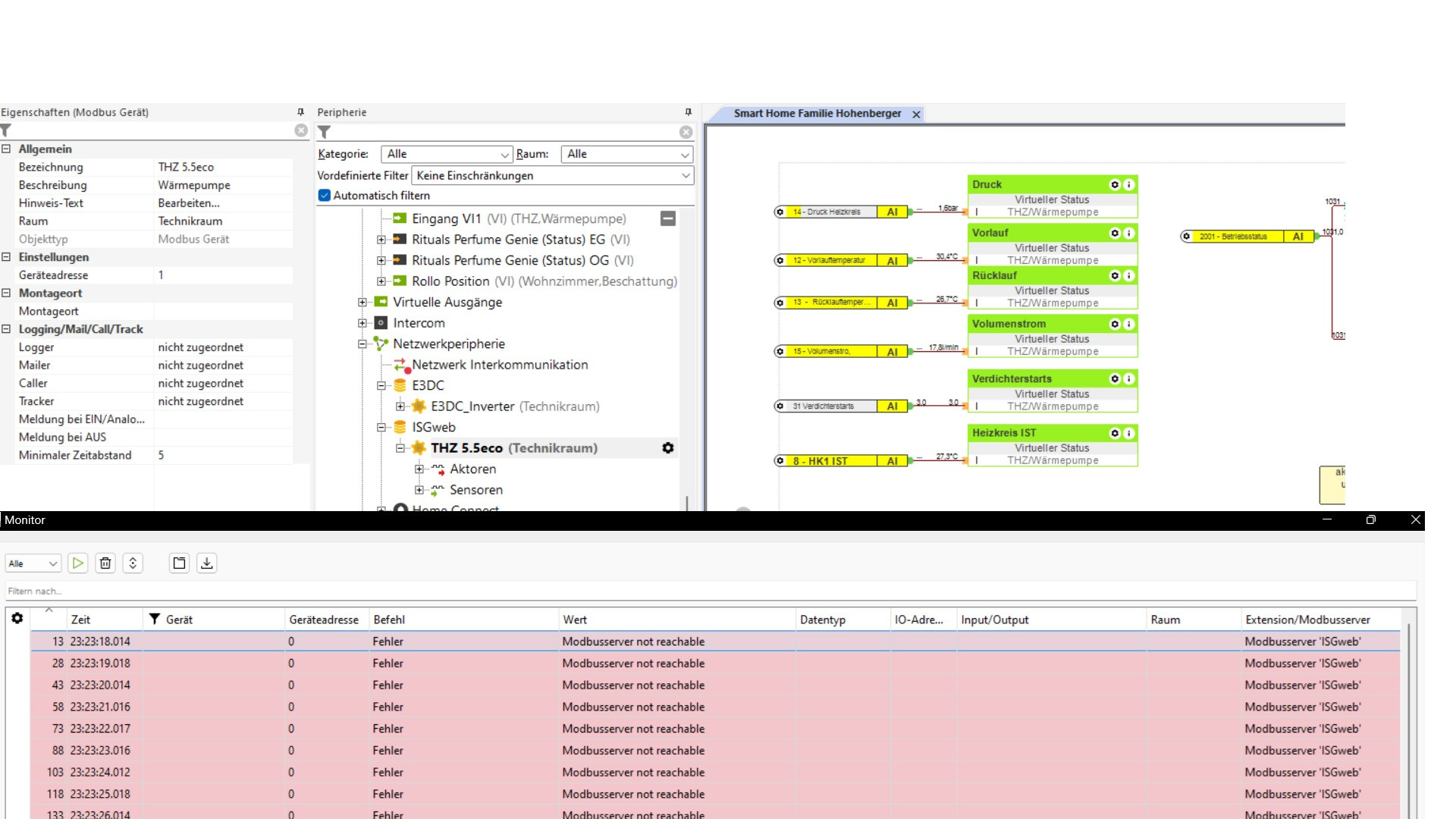Viewport: 1456px width, 819px height.
Task: Sort the monitor table by the Zeit column
Action: pyautogui.click(x=81, y=620)
